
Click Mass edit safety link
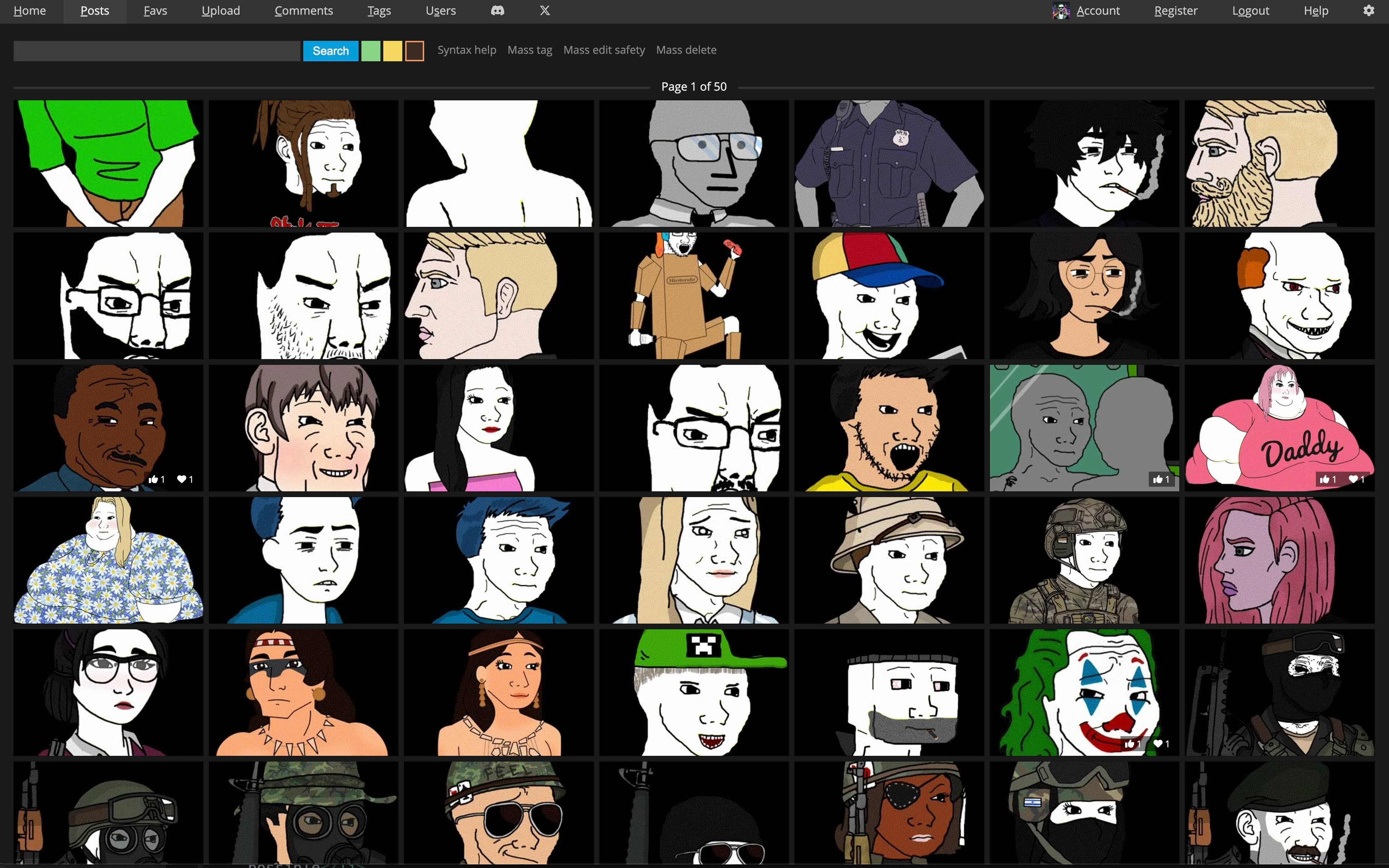[603, 50]
